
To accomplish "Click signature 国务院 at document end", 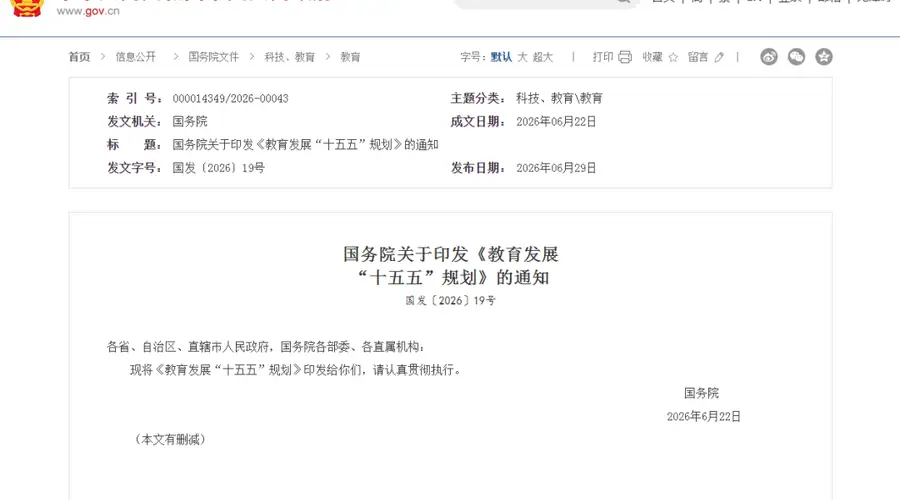I will point(701,393).
